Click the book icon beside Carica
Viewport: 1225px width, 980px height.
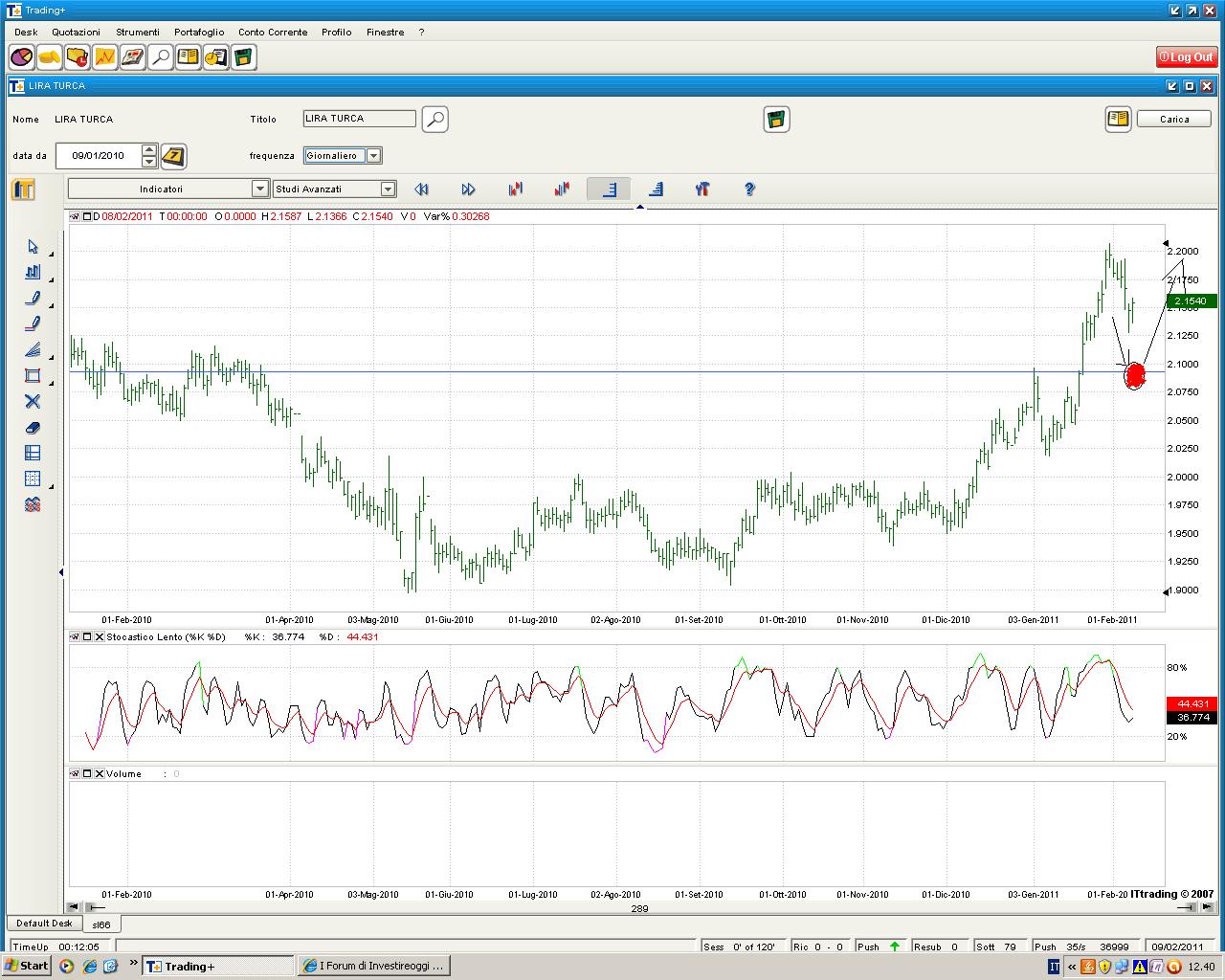(x=1118, y=120)
